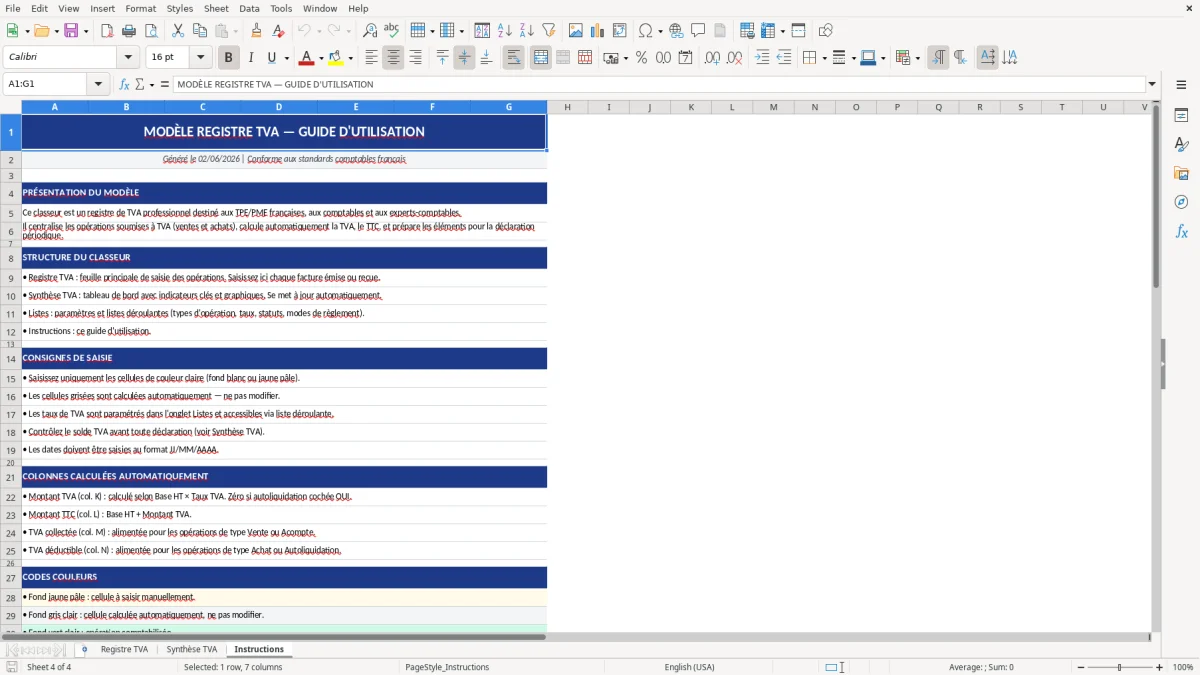The image size is (1200, 675).
Task: Toggle Center Horizontally alignment
Action: tap(393, 58)
